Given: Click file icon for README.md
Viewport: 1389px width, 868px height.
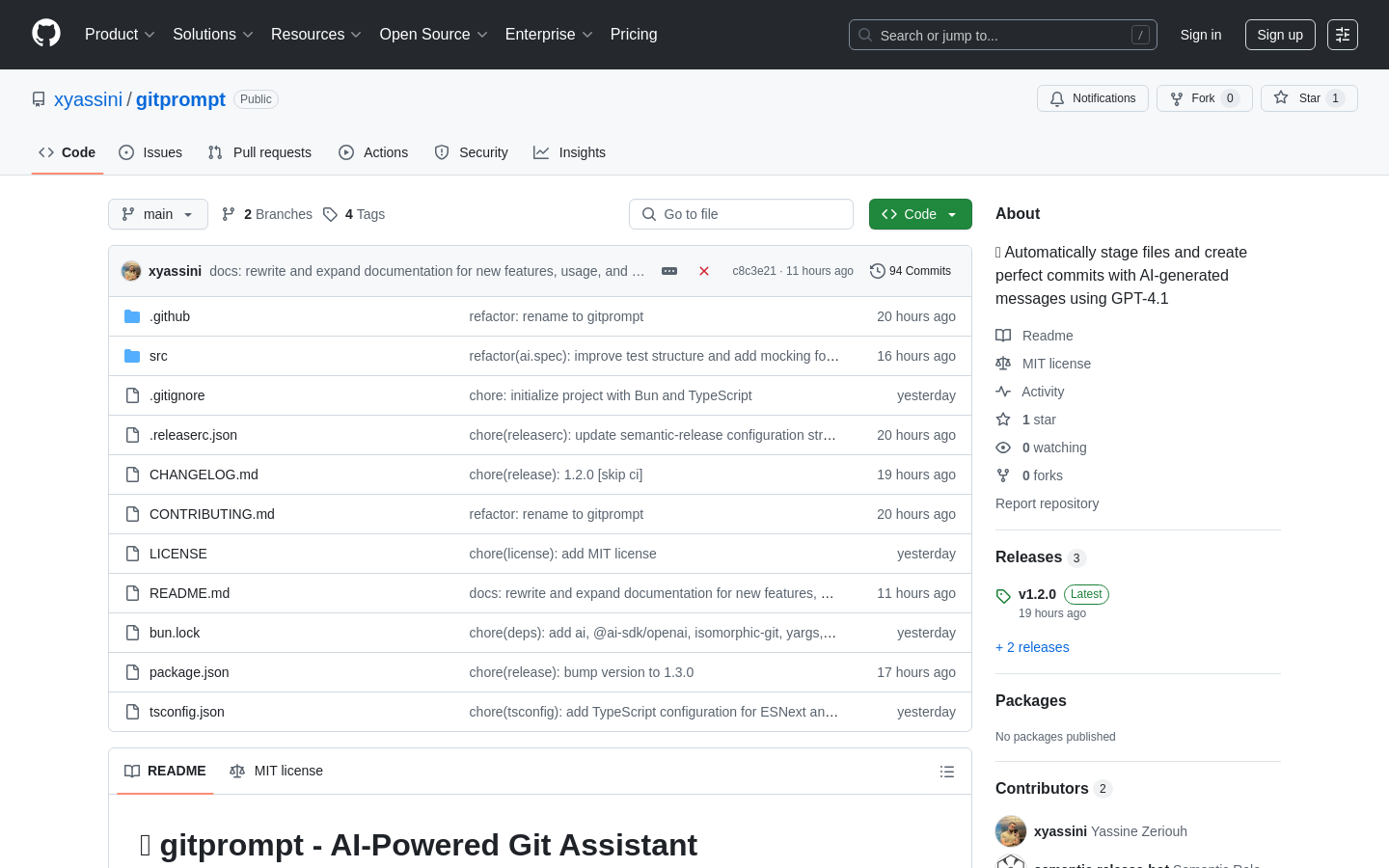Looking at the screenshot, I should (132, 593).
